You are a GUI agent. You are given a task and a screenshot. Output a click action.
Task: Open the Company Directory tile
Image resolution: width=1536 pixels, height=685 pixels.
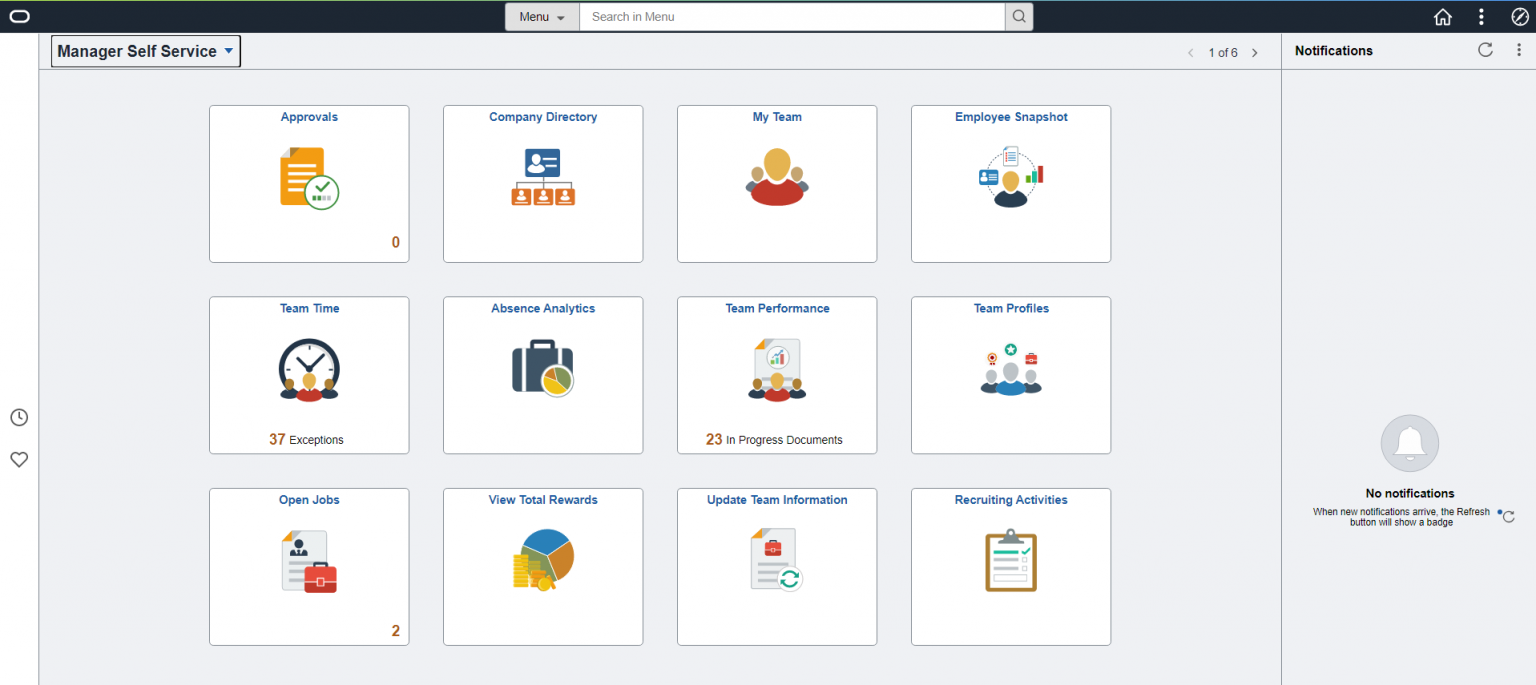542,183
